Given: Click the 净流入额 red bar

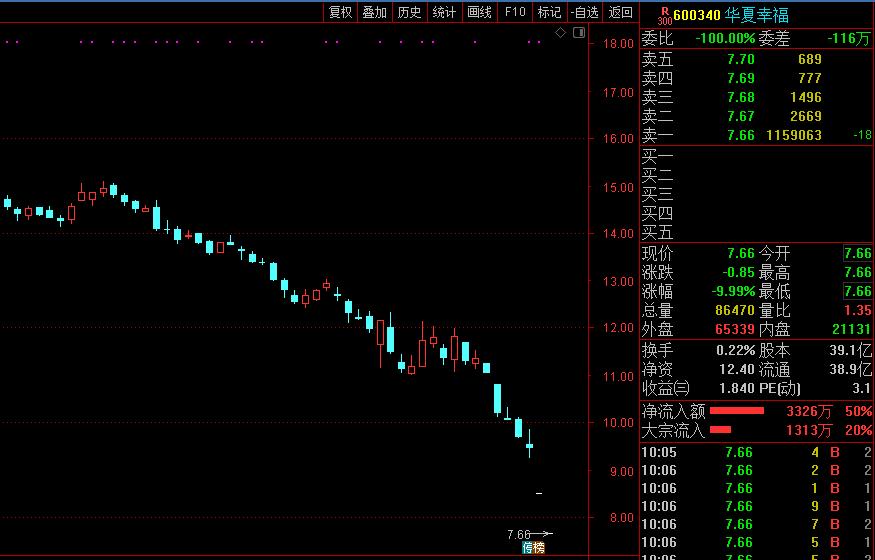Looking at the screenshot, I should 737,411.
